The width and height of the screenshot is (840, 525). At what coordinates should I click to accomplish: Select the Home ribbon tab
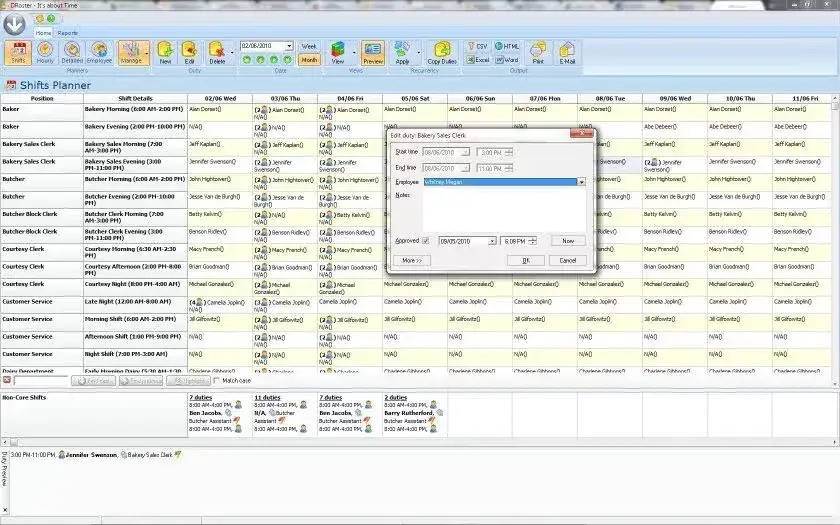(43, 33)
